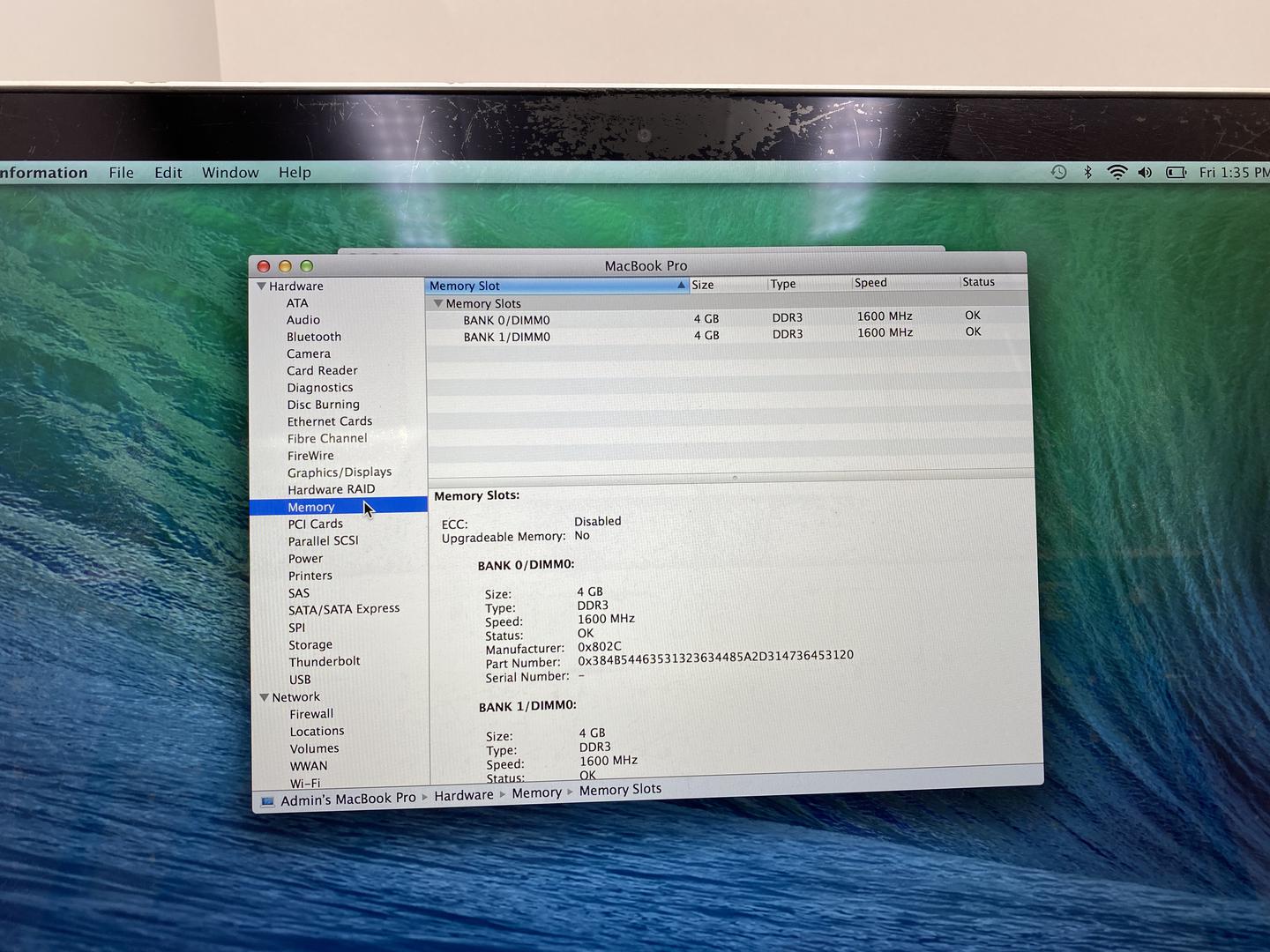This screenshot has height=952, width=1270.
Task: Select Volumes under Network
Action: pyautogui.click(x=315, y=749)
